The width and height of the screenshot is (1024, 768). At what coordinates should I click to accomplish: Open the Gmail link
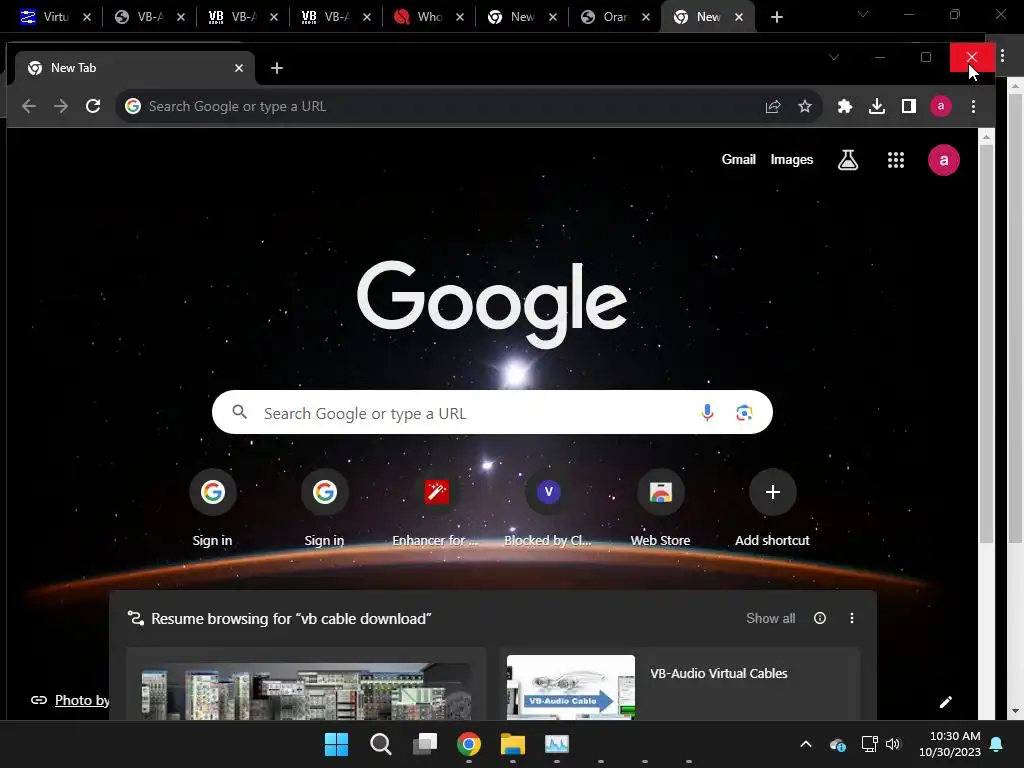click(739, 159)
